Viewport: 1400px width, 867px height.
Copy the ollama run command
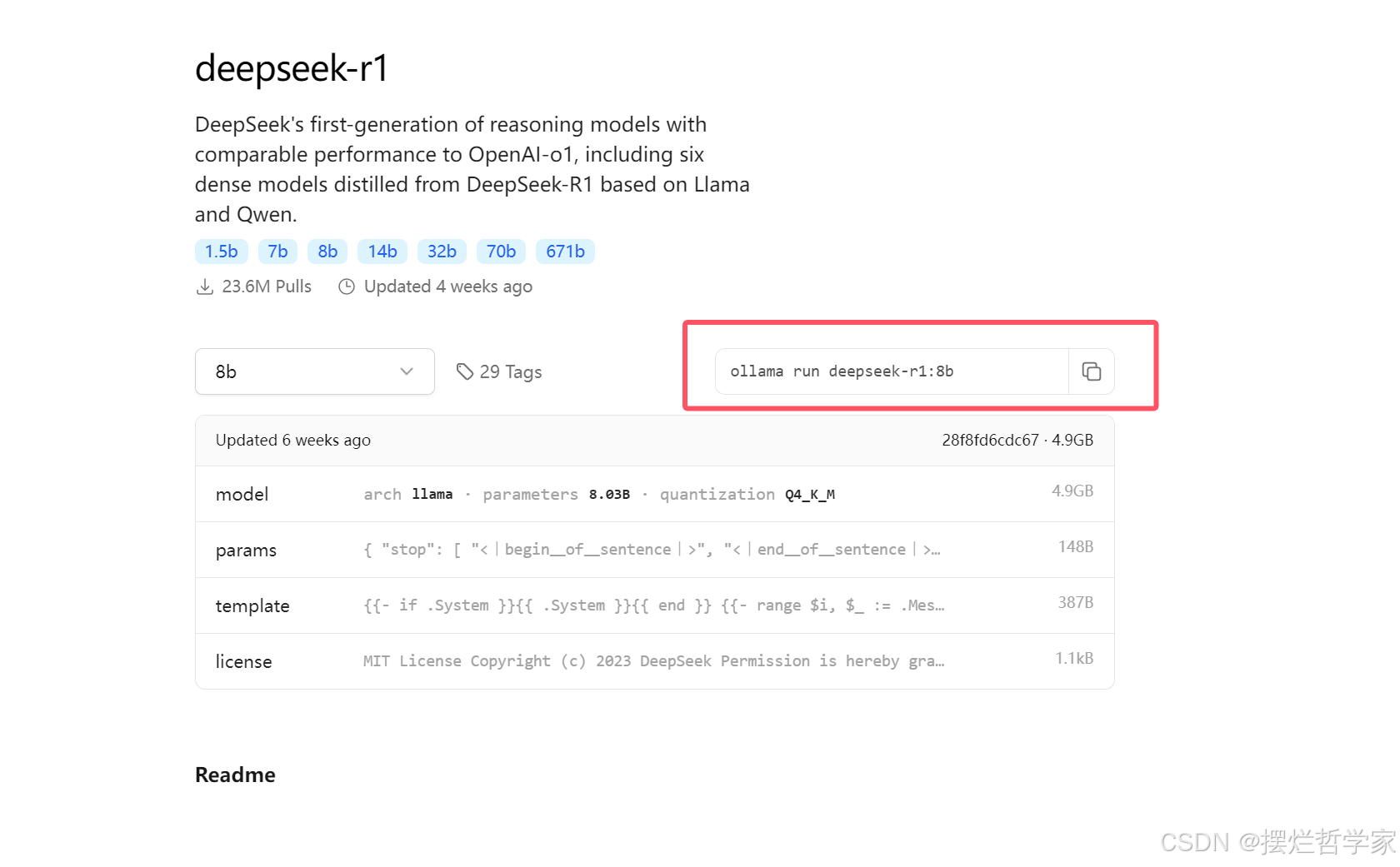[1091, 371]
